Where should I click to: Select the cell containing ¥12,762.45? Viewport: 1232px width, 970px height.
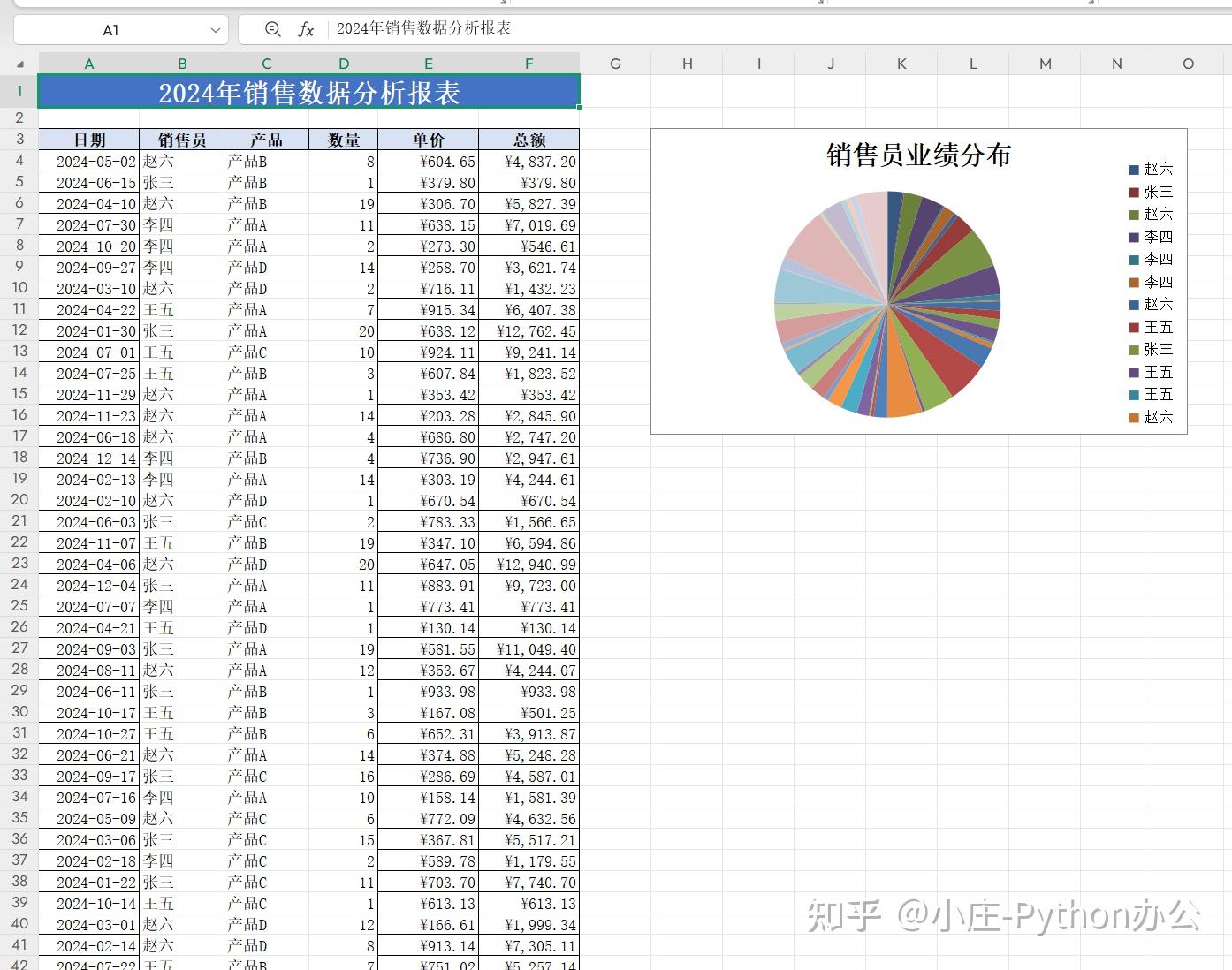pos(529,330)
